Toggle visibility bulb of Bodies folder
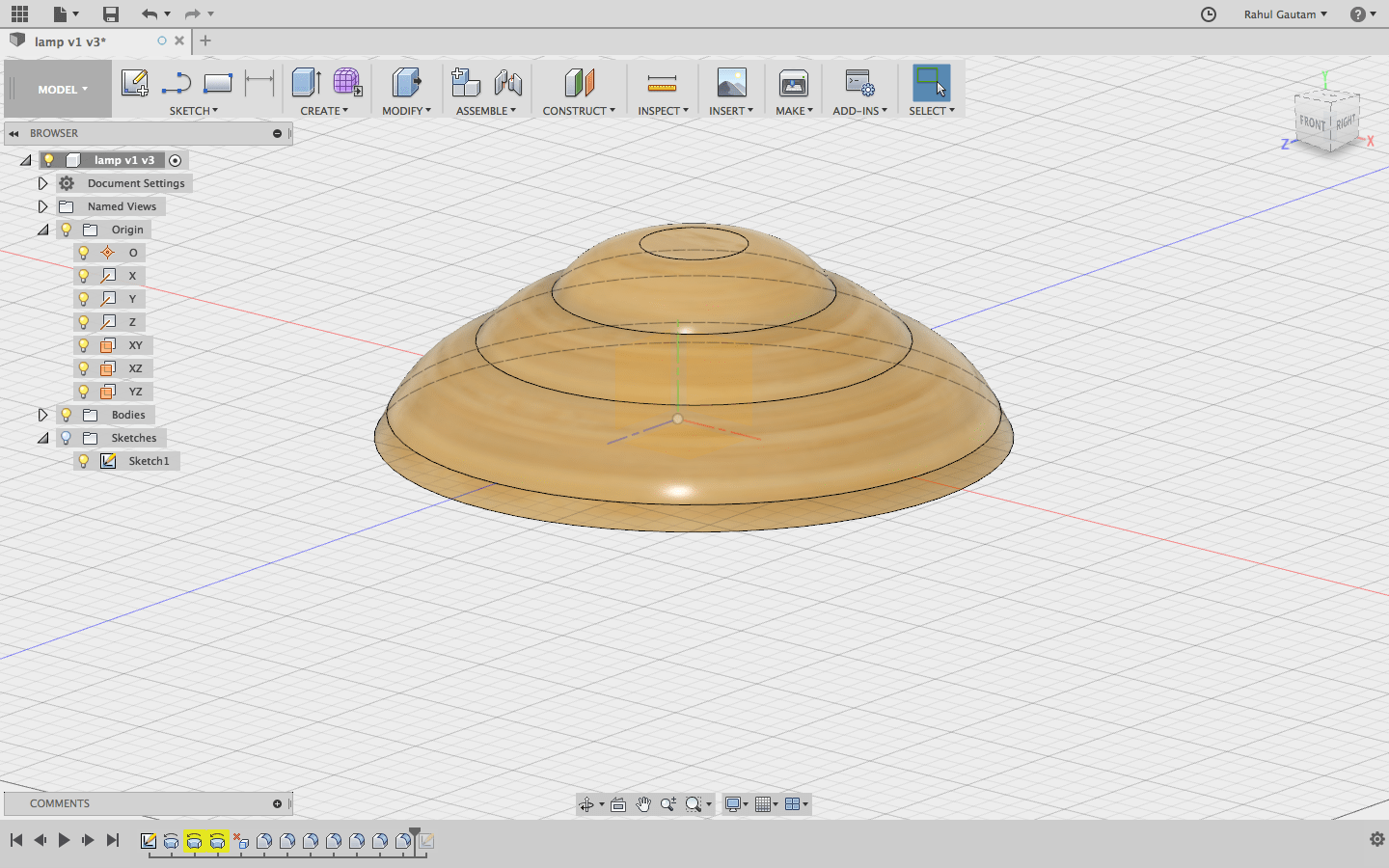 point(66,415)
